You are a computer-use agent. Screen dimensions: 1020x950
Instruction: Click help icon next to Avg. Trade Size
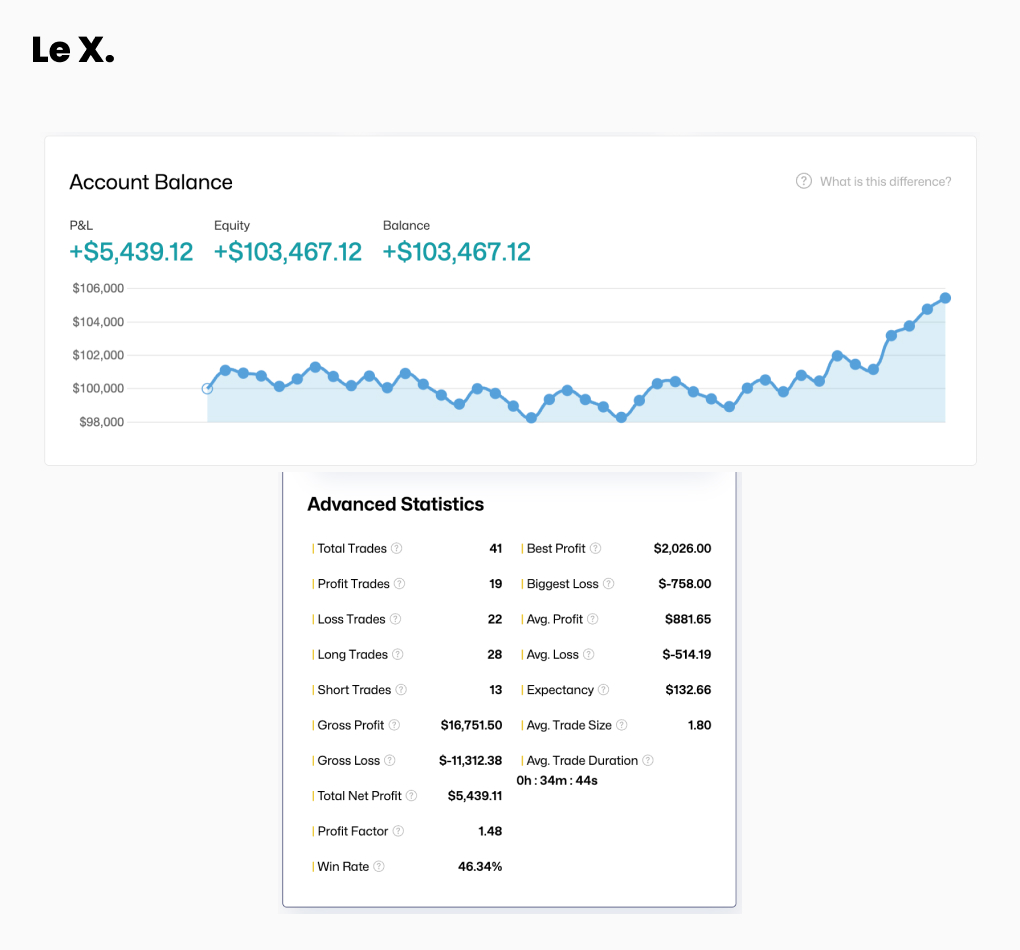622,725
